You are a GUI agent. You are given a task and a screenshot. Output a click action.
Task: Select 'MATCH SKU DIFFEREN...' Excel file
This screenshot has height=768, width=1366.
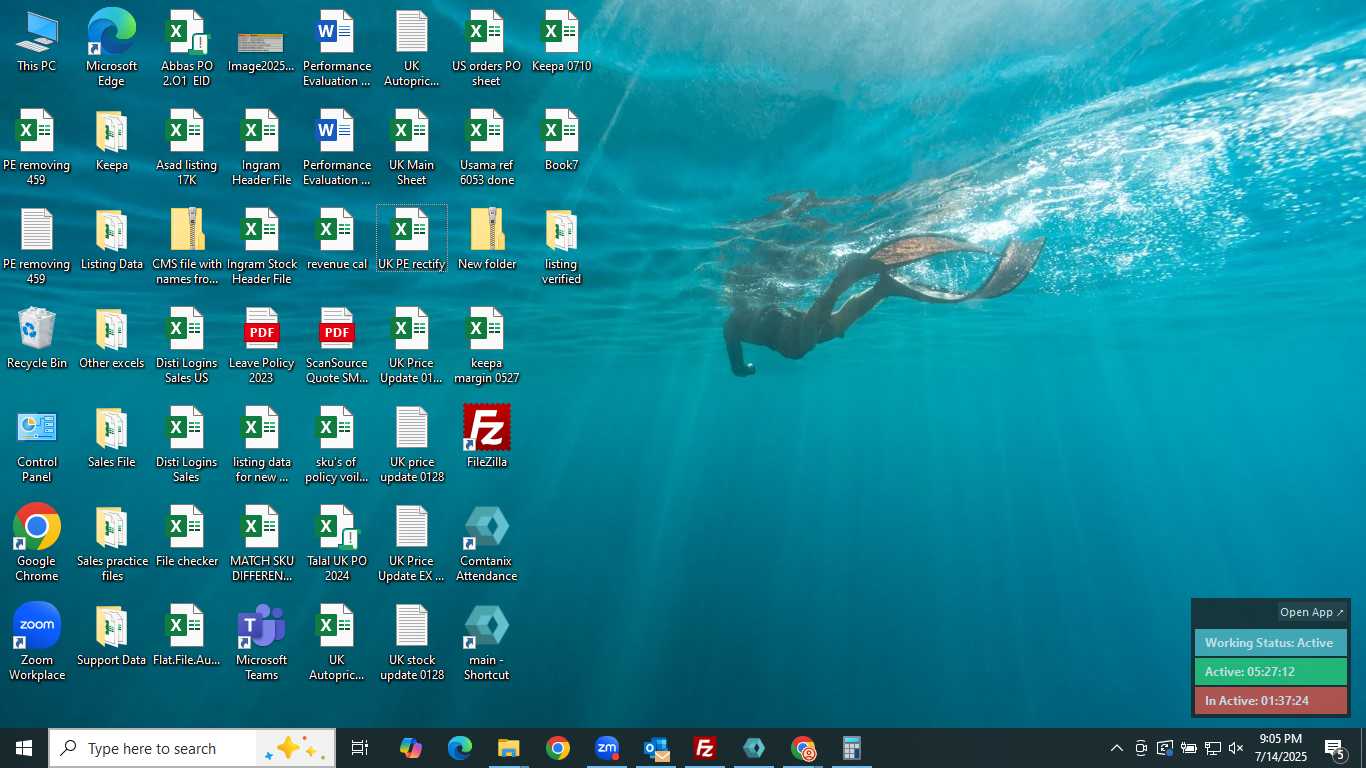point(262,543)
